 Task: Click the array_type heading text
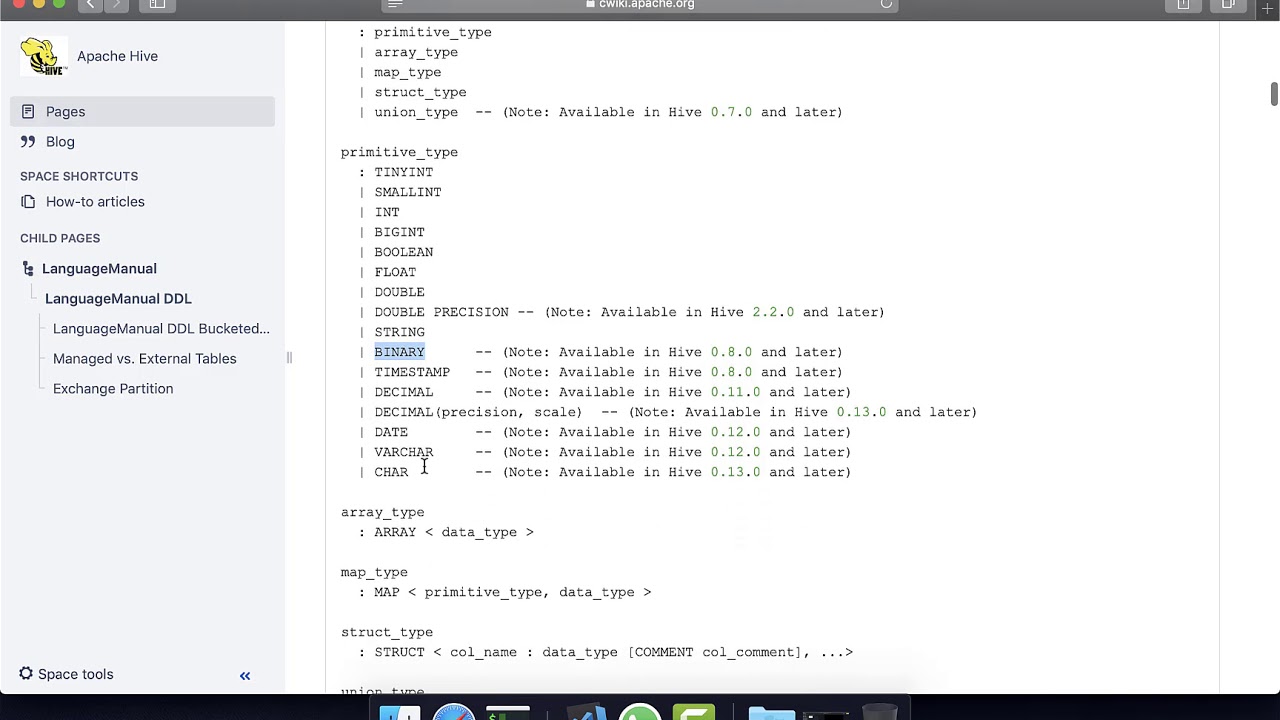coord(382,512)
